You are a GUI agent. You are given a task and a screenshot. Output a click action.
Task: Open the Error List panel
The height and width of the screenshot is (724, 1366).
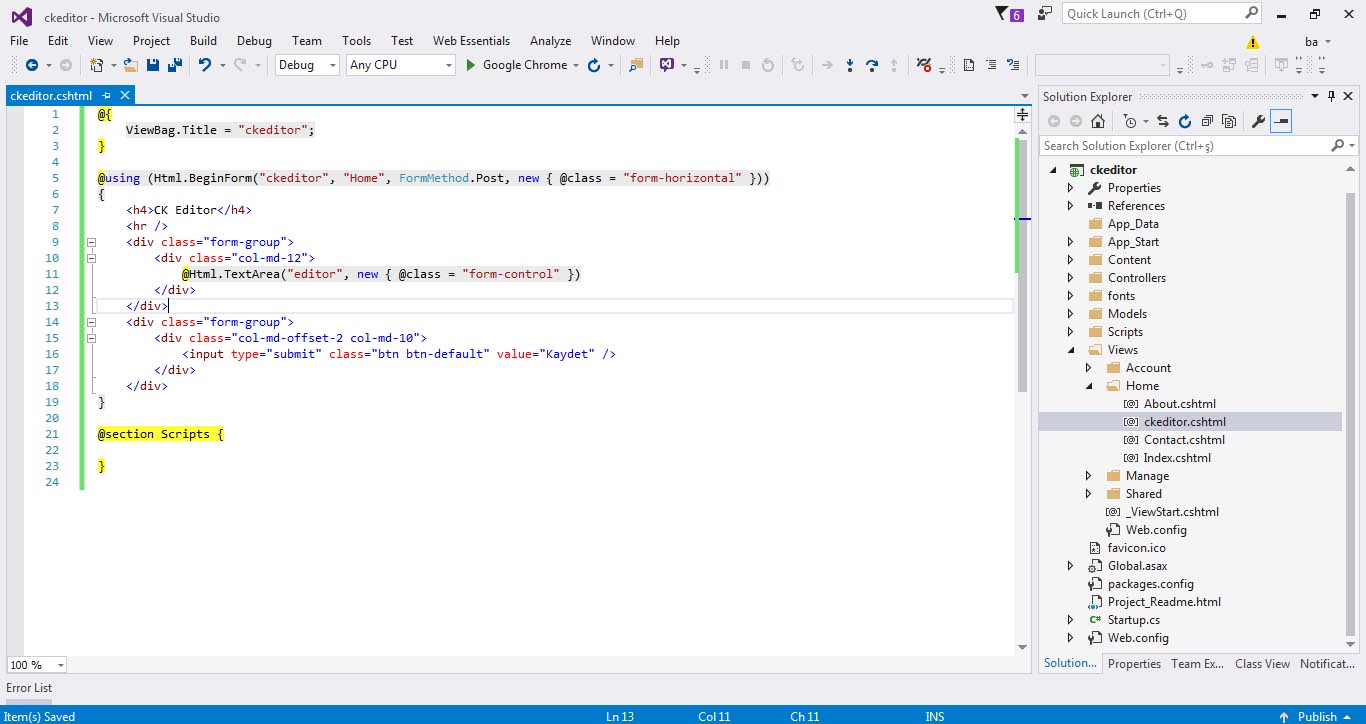click(29, 688)
